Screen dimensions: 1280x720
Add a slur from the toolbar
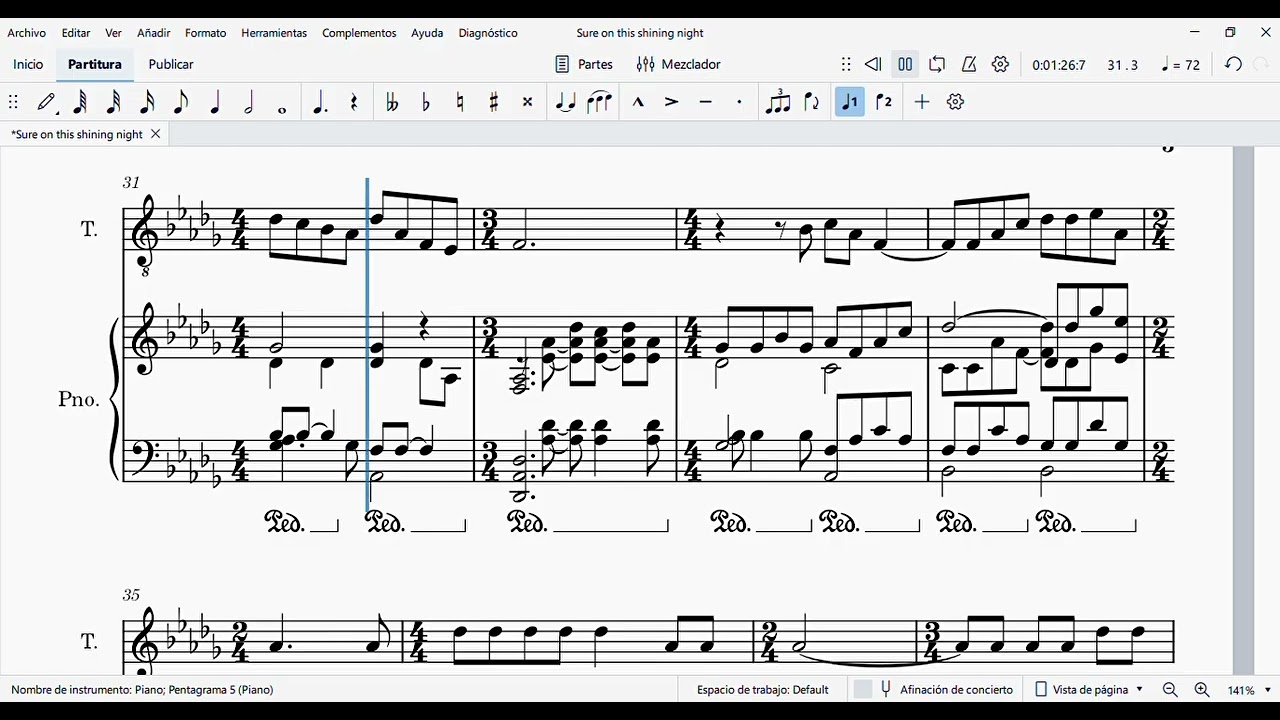(600, 102)
